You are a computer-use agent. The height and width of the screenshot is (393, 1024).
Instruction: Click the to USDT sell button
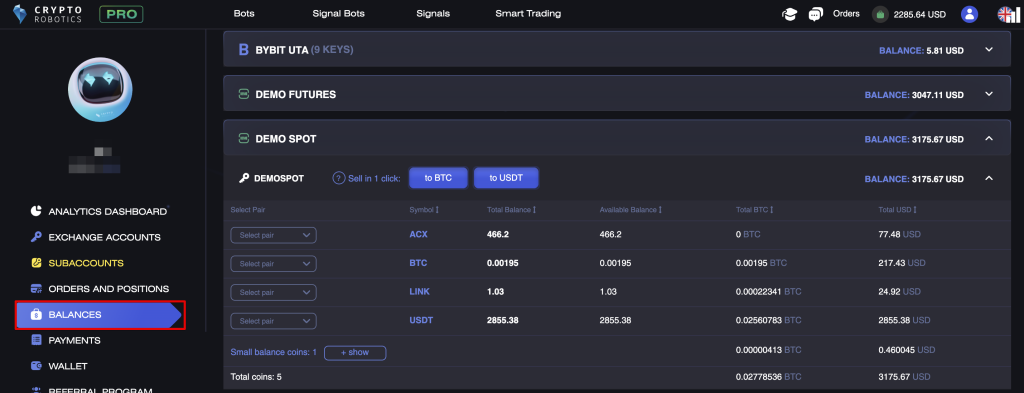click(506, 178)
